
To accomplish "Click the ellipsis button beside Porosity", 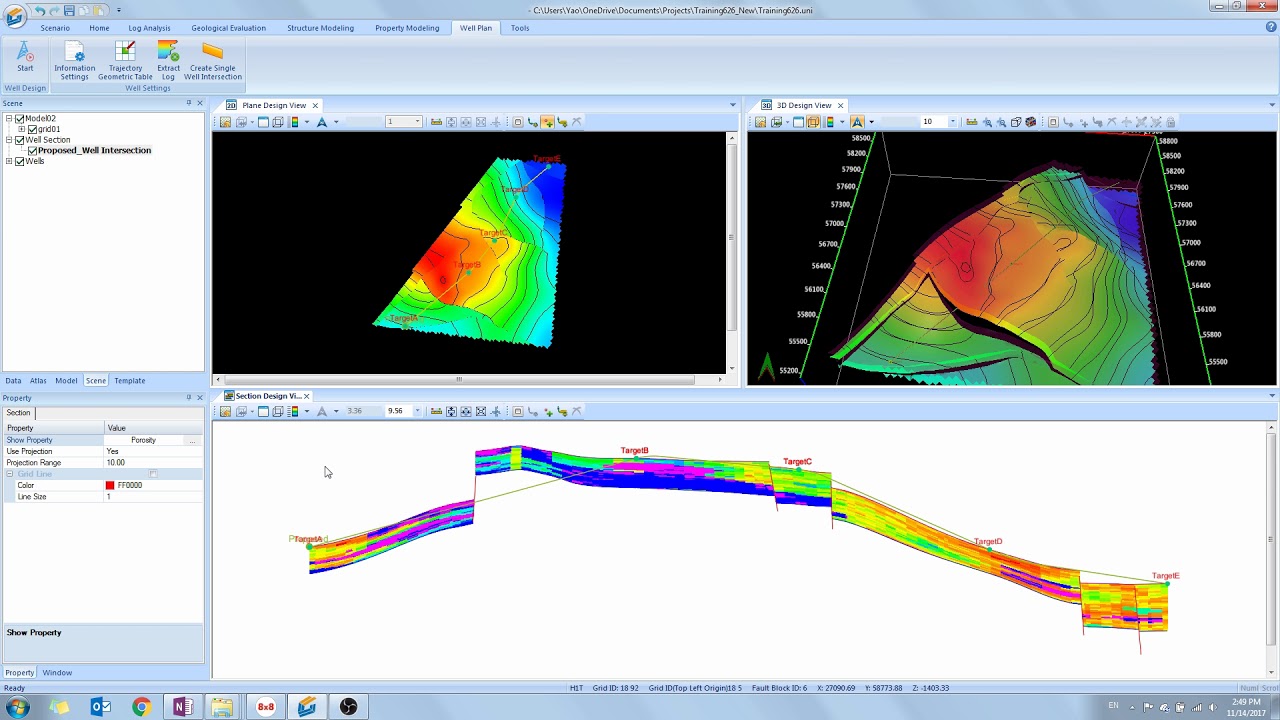I will tap(192, 440).
